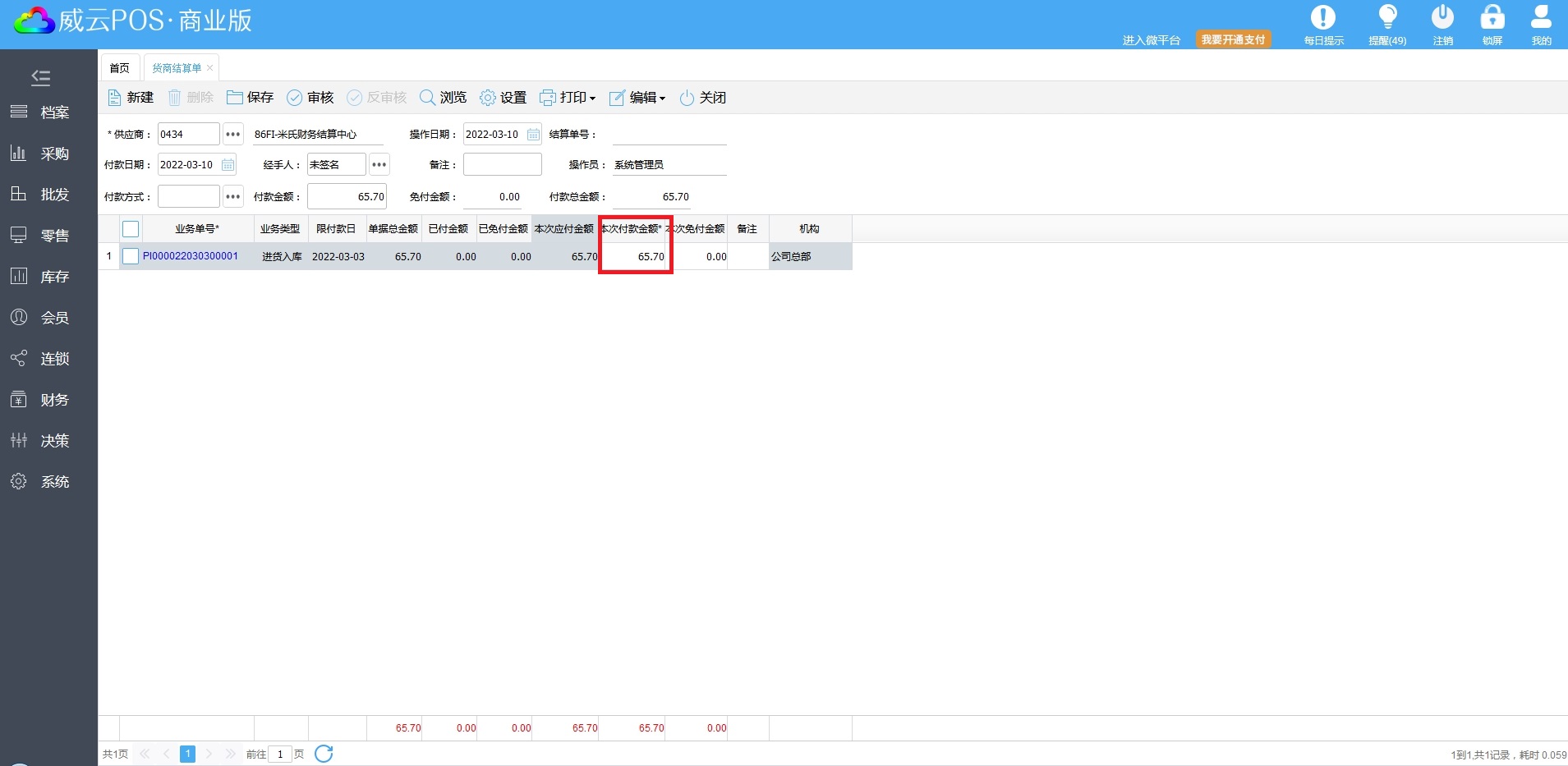The image size is (1568, 766).
Task: Click 审核 approve toolbar button
Action: pyautogui.click(x=310, y=98)
